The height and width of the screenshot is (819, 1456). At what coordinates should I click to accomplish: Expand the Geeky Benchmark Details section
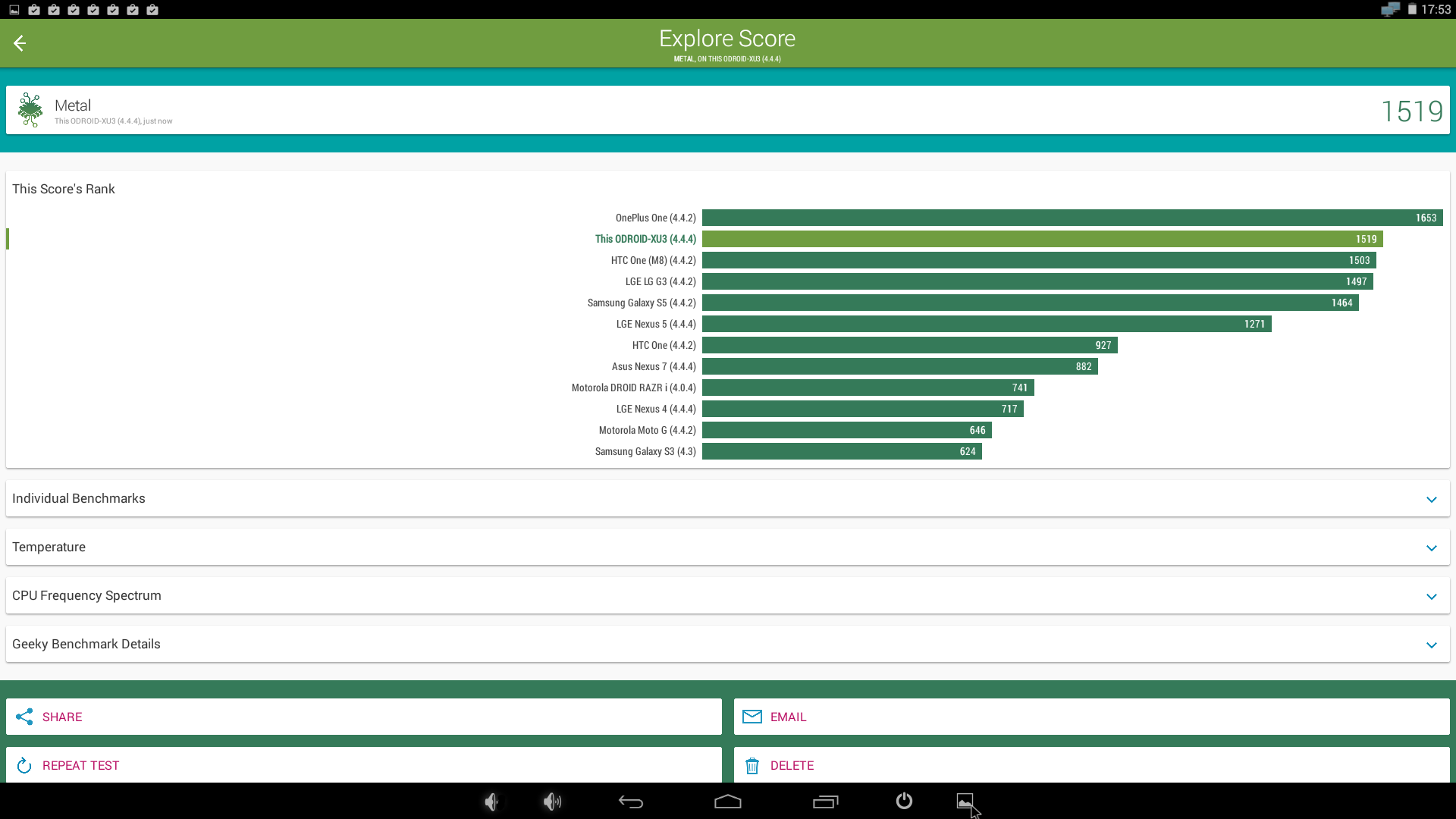728,644
